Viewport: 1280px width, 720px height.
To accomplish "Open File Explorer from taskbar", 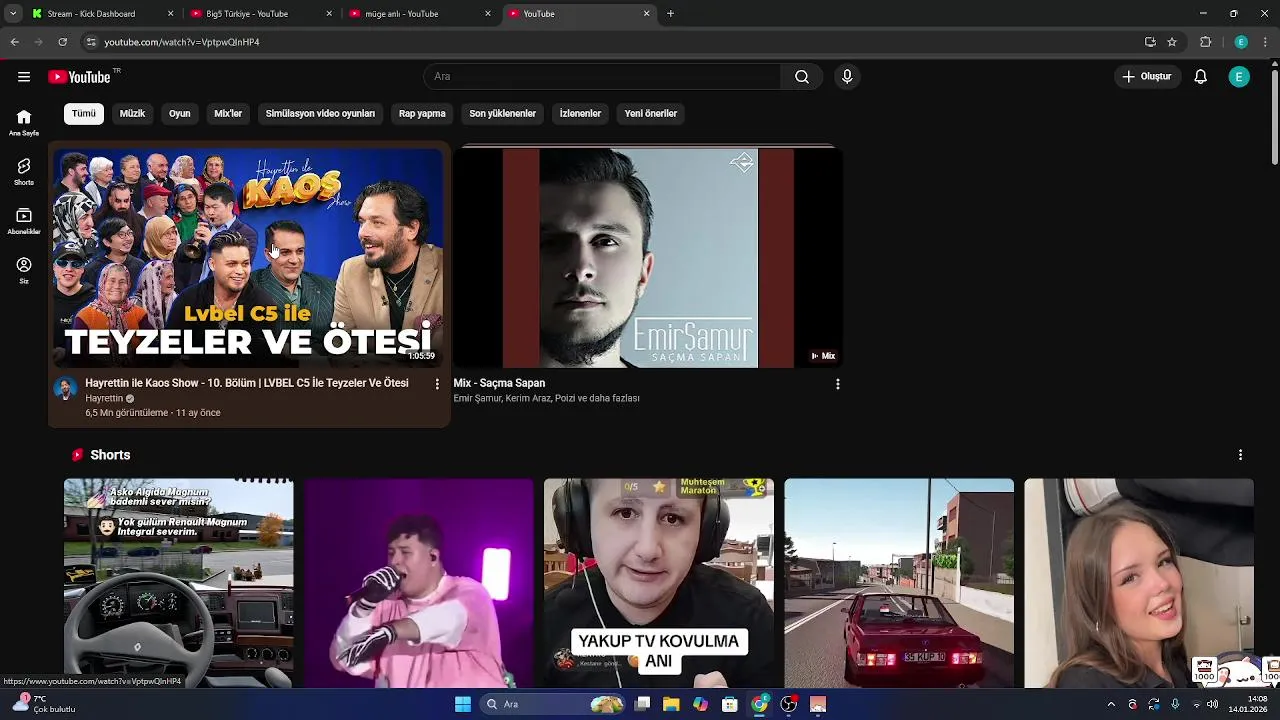I will tap(671, 704).
